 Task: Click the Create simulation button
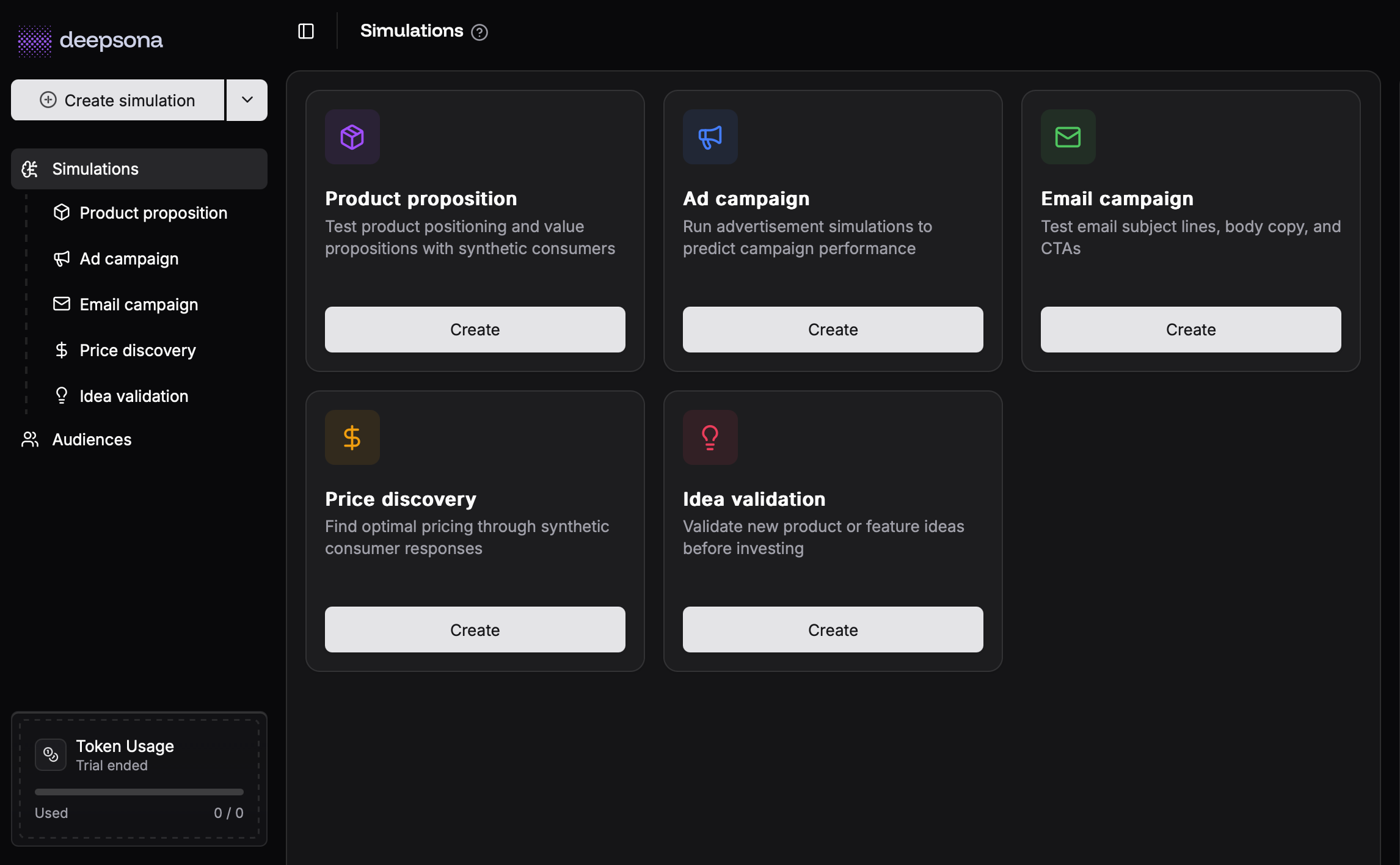[117, 100]
